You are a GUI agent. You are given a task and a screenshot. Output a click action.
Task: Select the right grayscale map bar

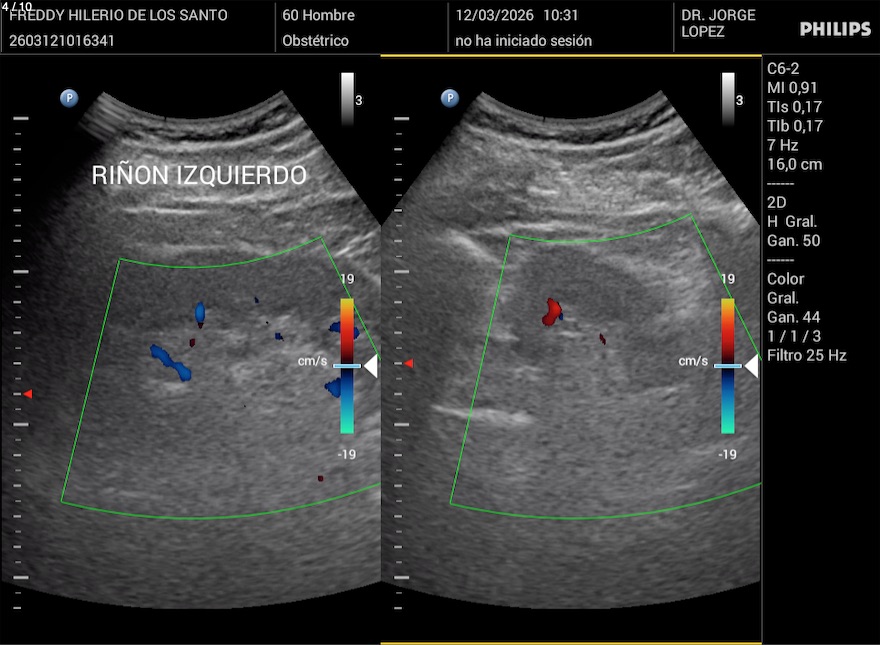click(x=728, y=98)
